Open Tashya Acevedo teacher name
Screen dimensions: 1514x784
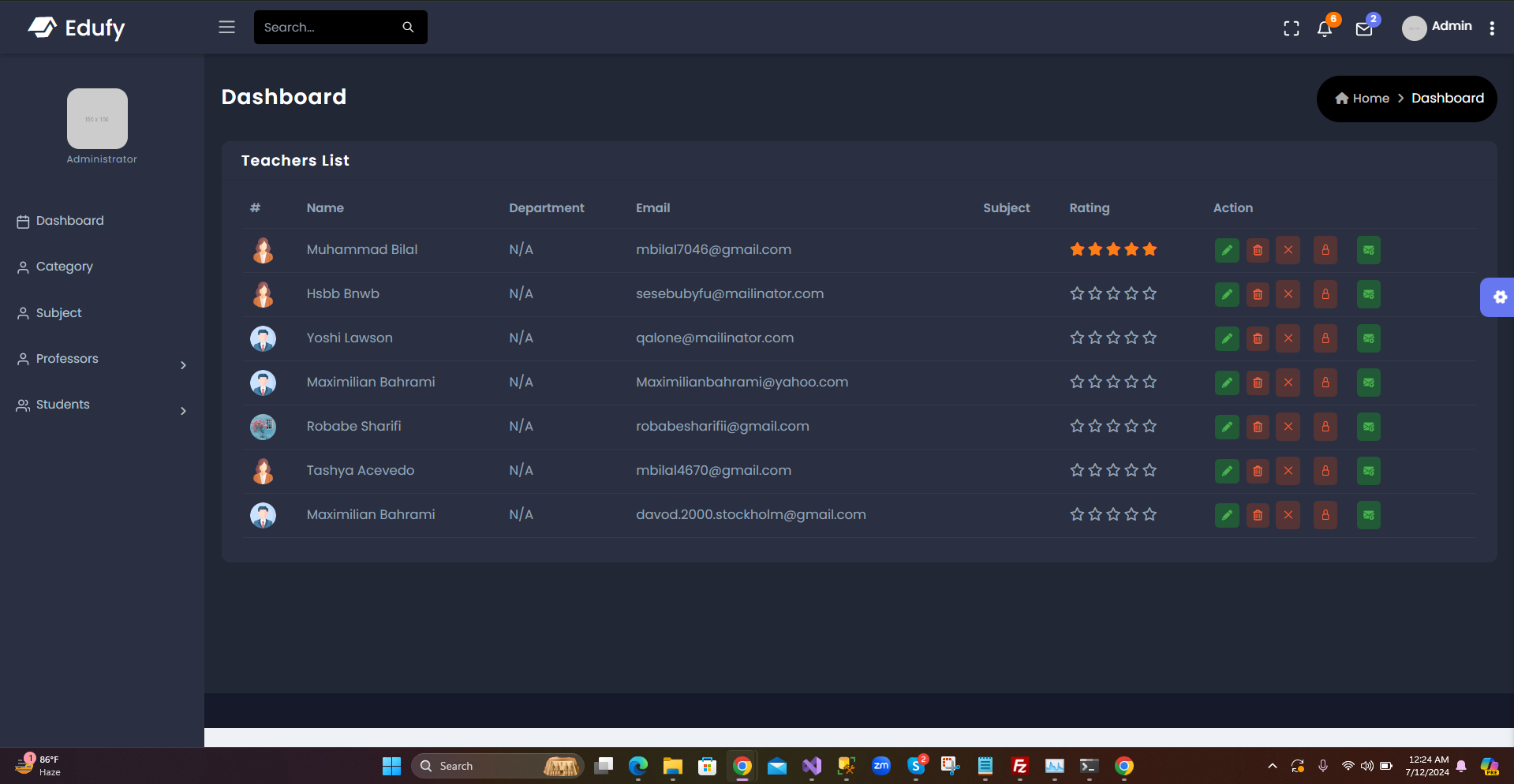pyautogui.click(x=361, y=470)
